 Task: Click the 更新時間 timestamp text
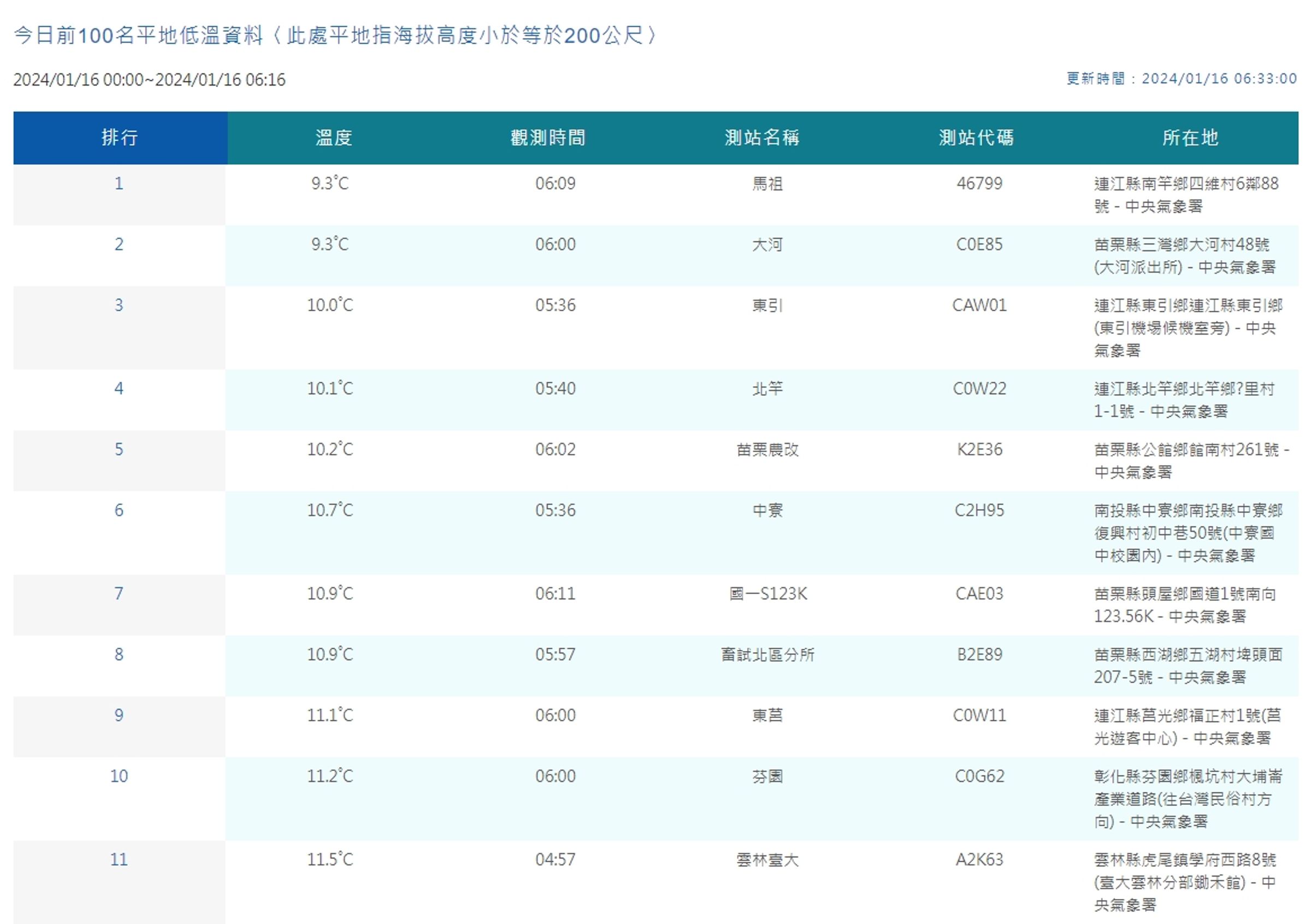[1182, 79]
